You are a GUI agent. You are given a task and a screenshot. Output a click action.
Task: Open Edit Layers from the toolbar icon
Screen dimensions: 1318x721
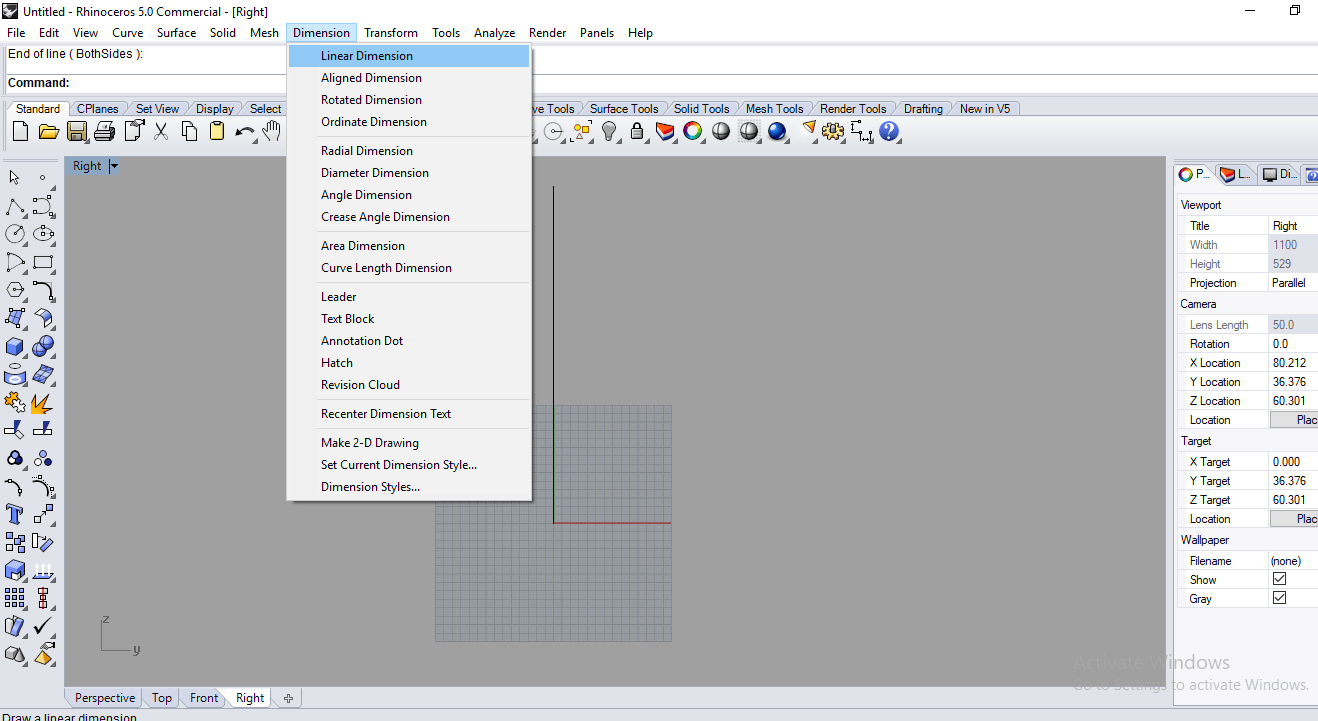pos(665,131)
